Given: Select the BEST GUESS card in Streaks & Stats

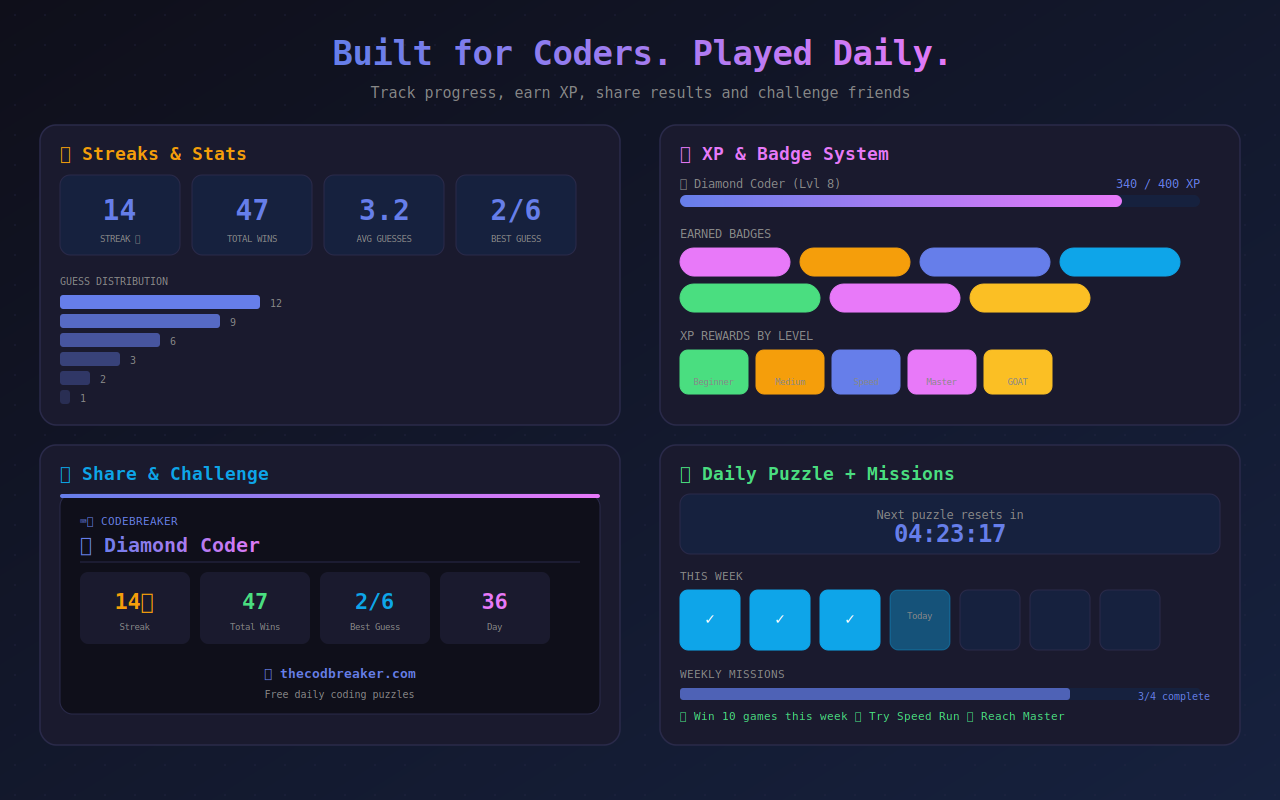Looking at the screenshot, I should click(x=516, y=215).
